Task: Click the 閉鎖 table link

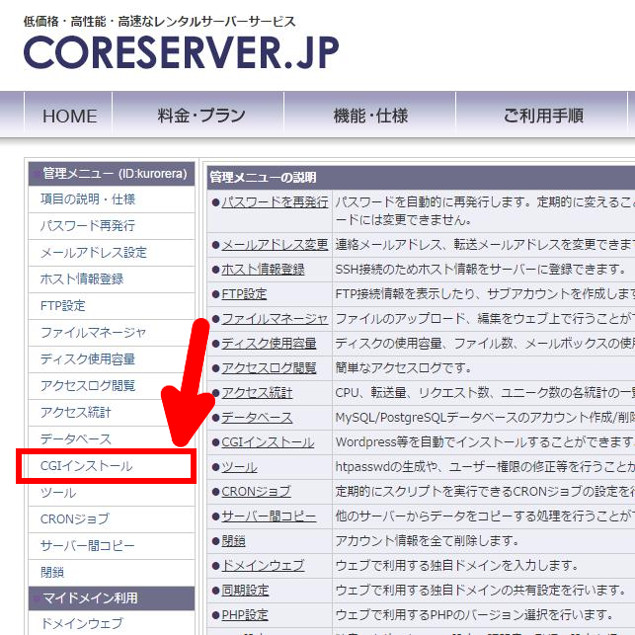Action: click(x=233, y=541)
